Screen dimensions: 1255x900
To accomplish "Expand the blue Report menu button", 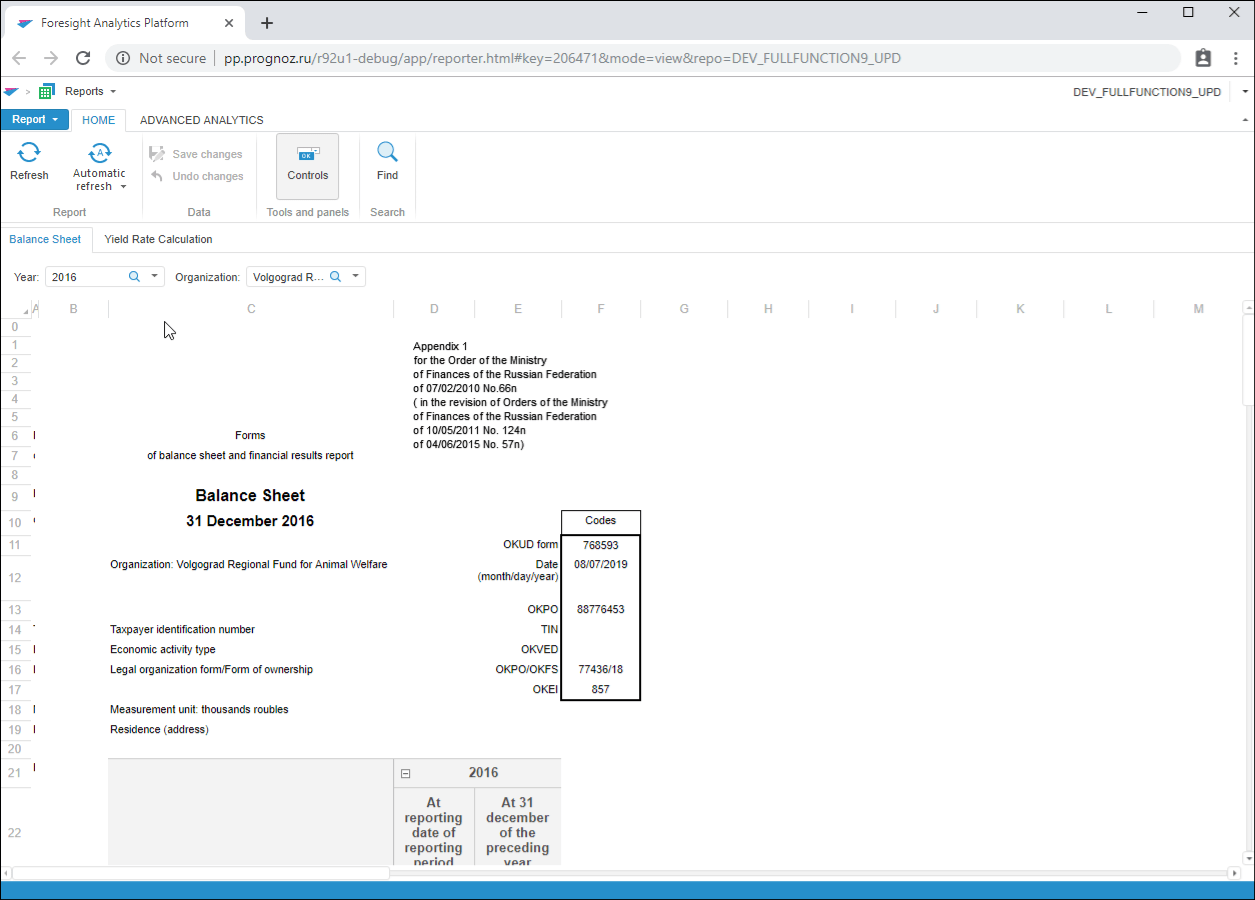I will [x=35, y=120].
